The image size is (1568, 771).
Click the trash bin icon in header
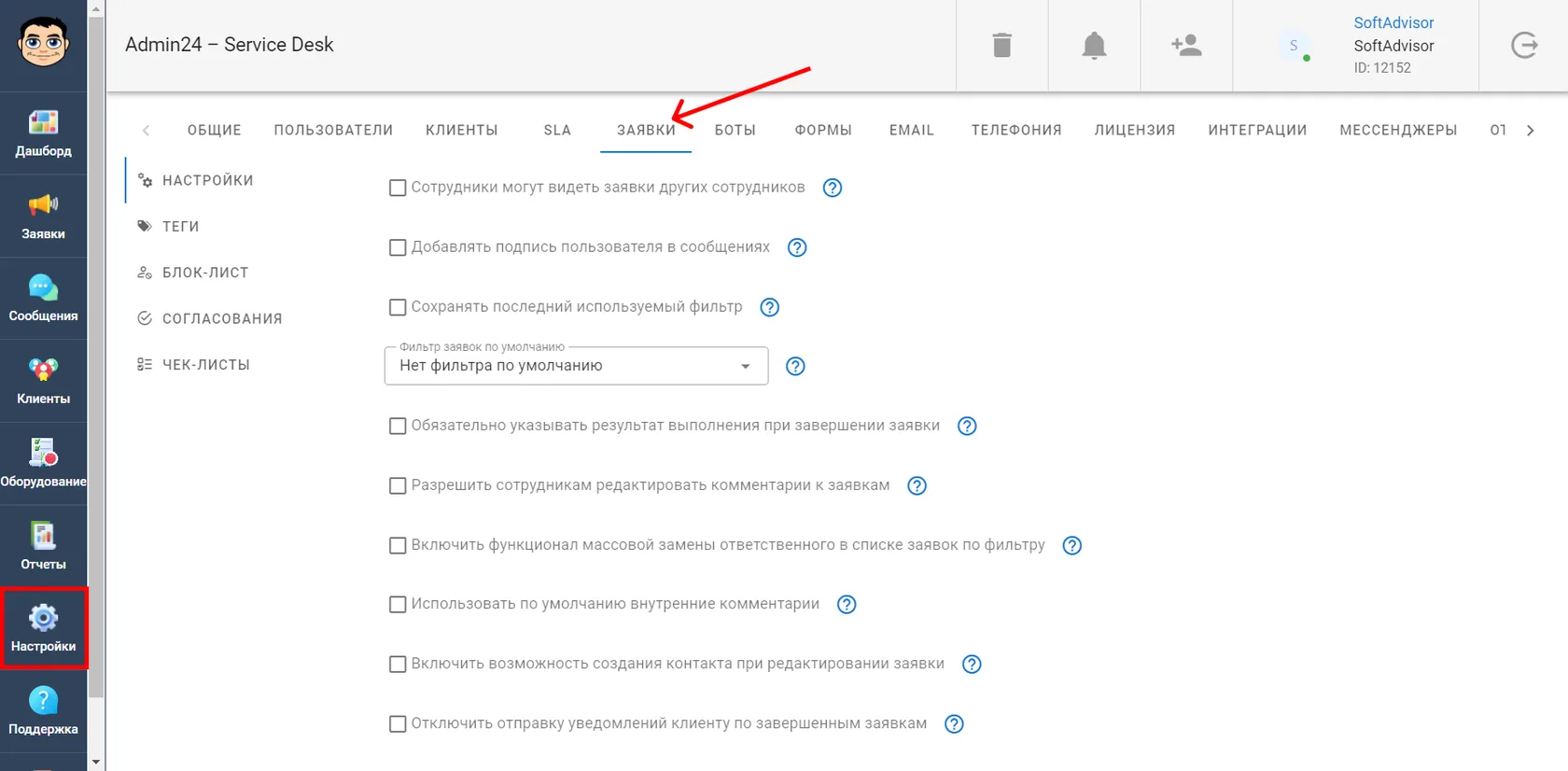pos(1002,45)
